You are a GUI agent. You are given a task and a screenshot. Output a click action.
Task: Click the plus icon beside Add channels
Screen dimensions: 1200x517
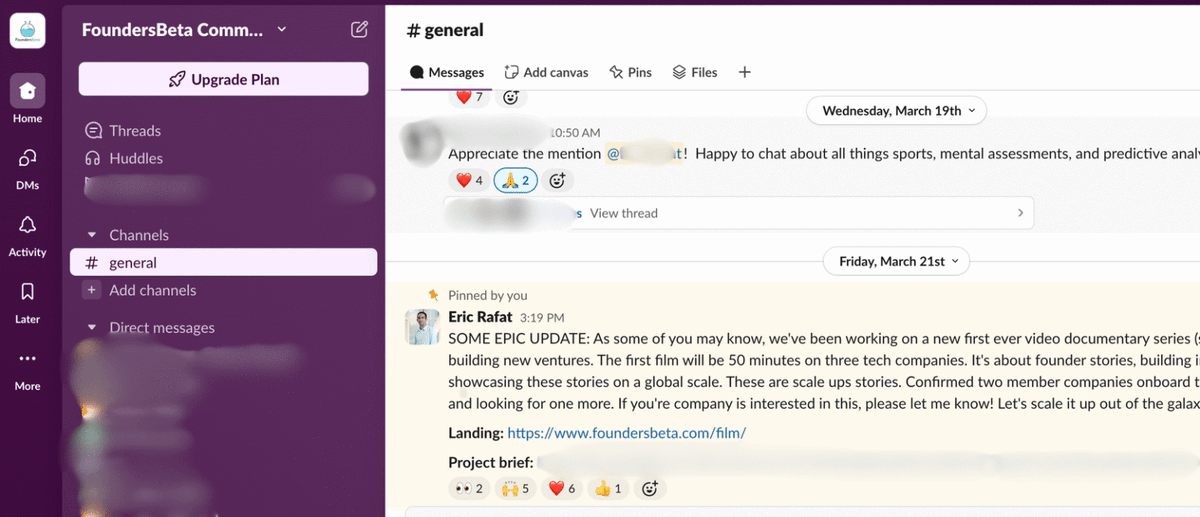[92, 290]
